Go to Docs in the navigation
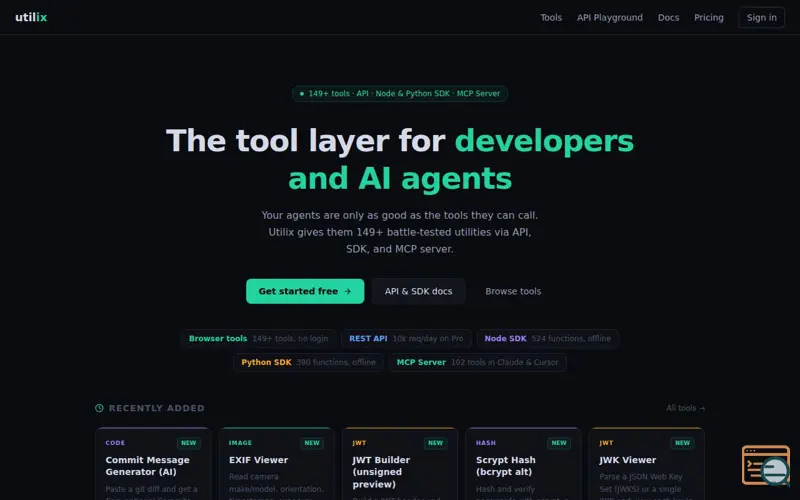 point(668,17)
